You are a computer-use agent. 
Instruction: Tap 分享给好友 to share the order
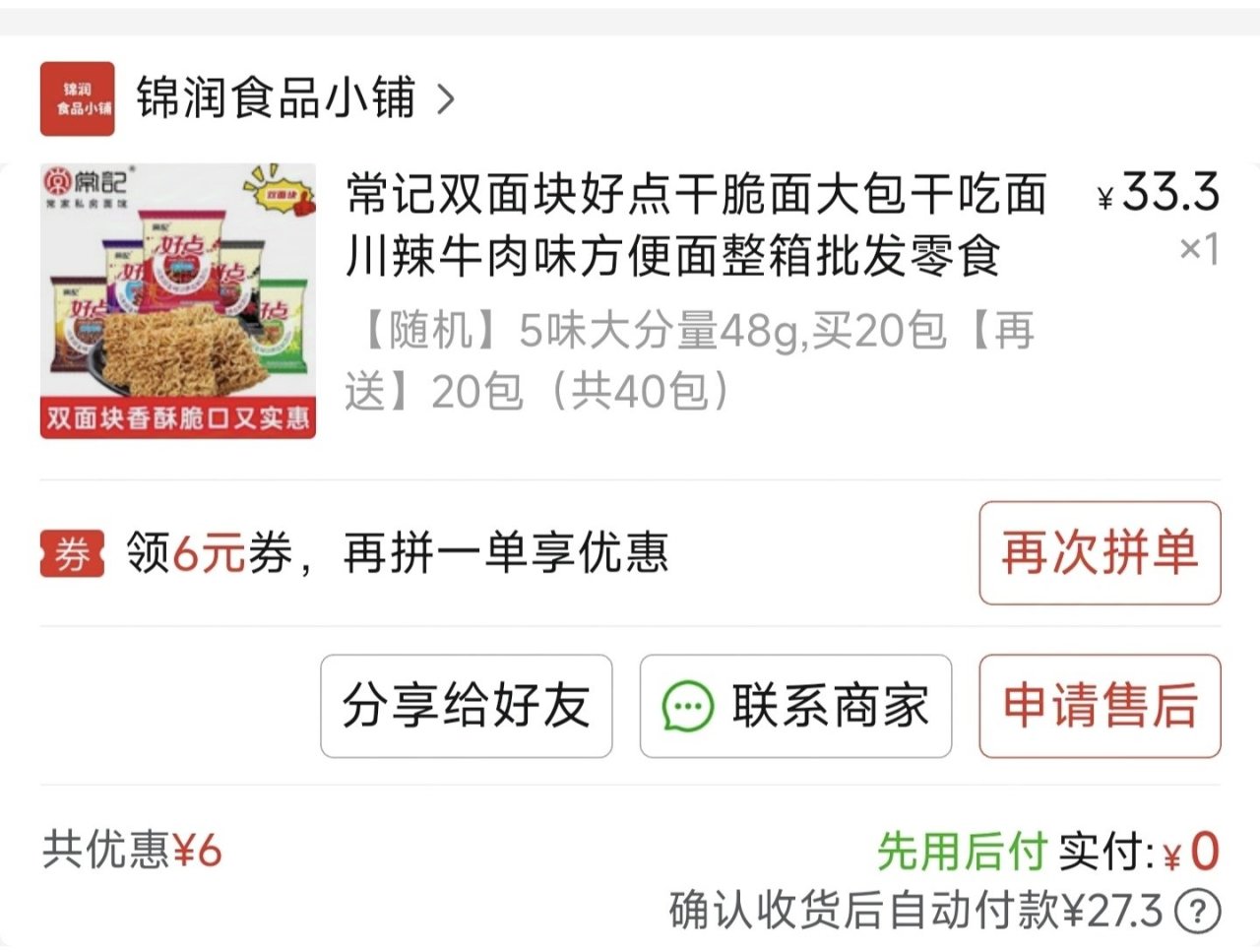pos(467,706)
